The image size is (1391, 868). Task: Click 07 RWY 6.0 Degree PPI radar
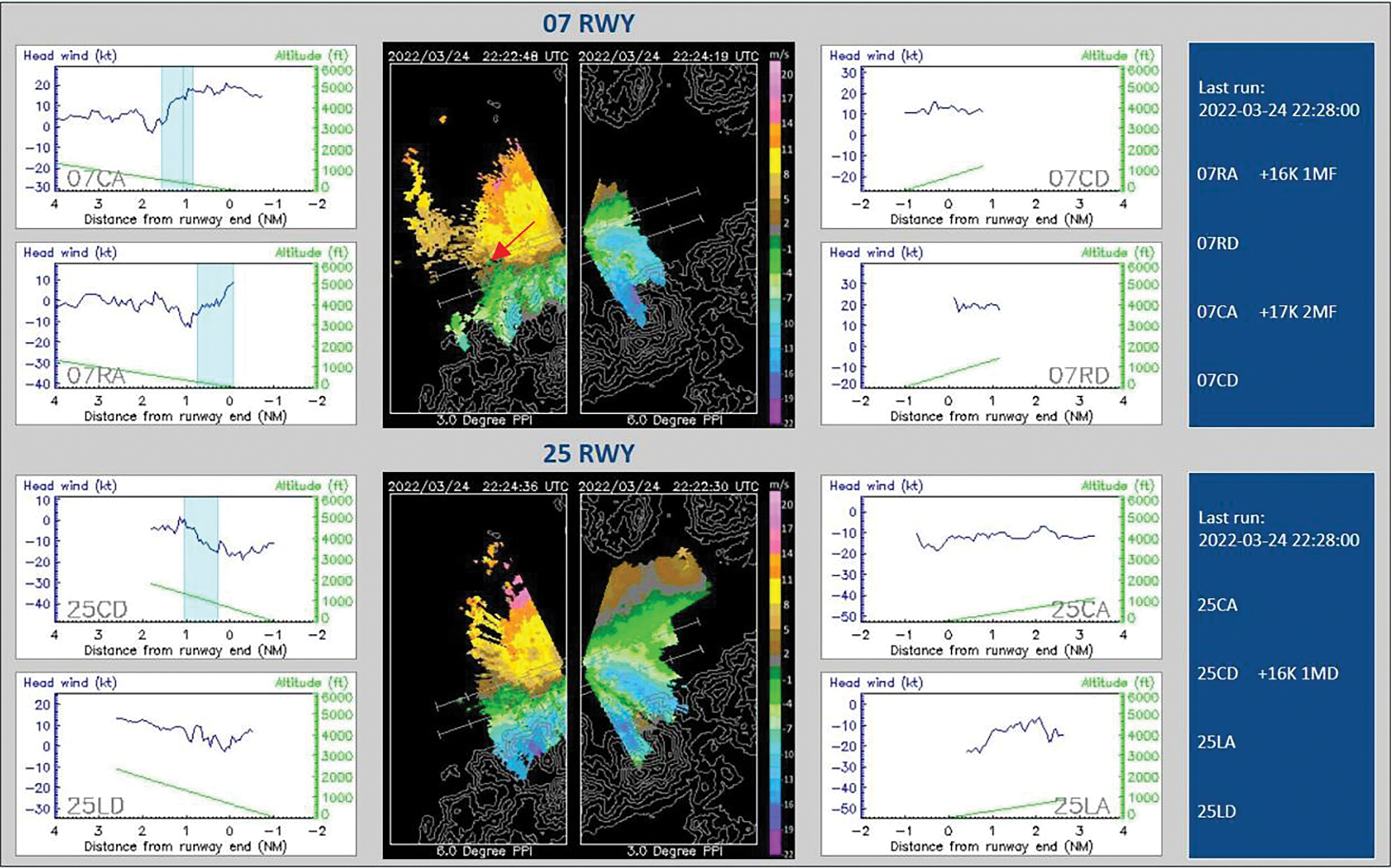coord(668,238)
